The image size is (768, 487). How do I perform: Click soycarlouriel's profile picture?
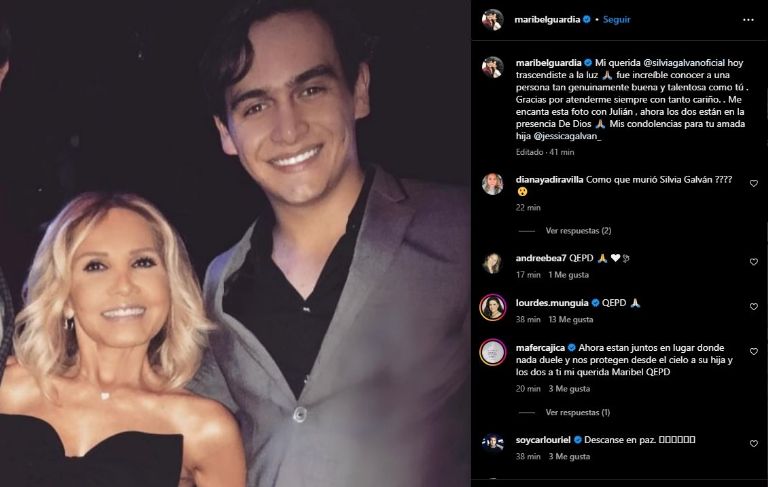point(491,443)
